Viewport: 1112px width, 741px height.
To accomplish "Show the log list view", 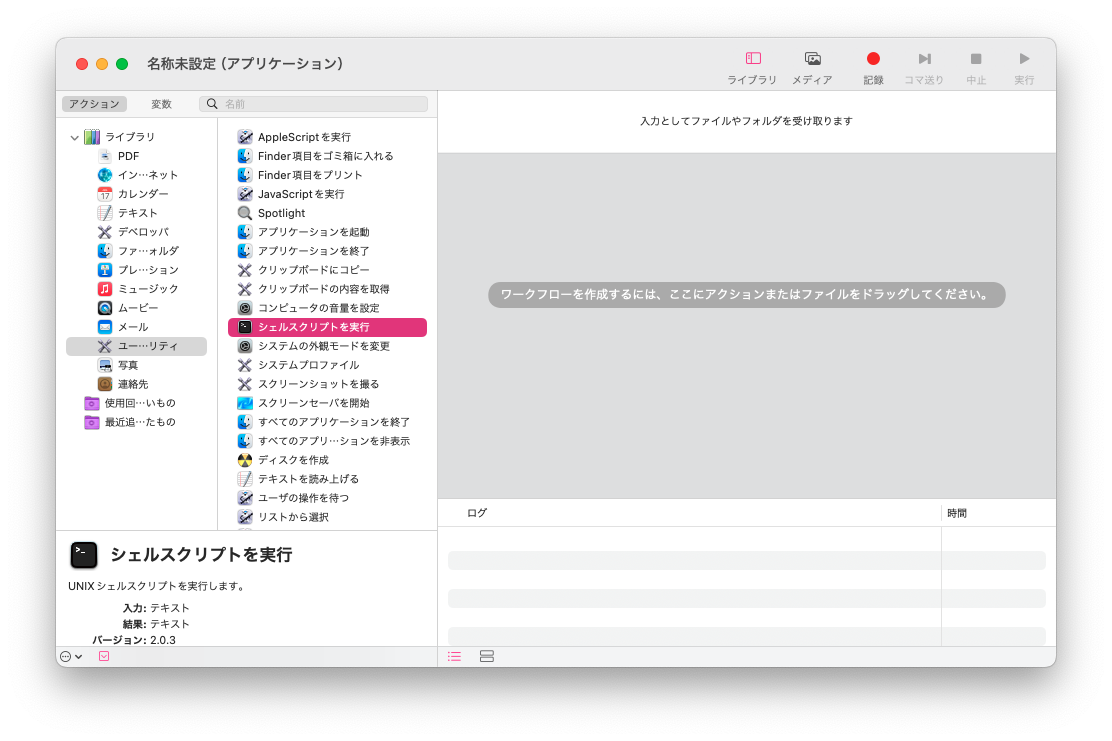I will [454, 657].
